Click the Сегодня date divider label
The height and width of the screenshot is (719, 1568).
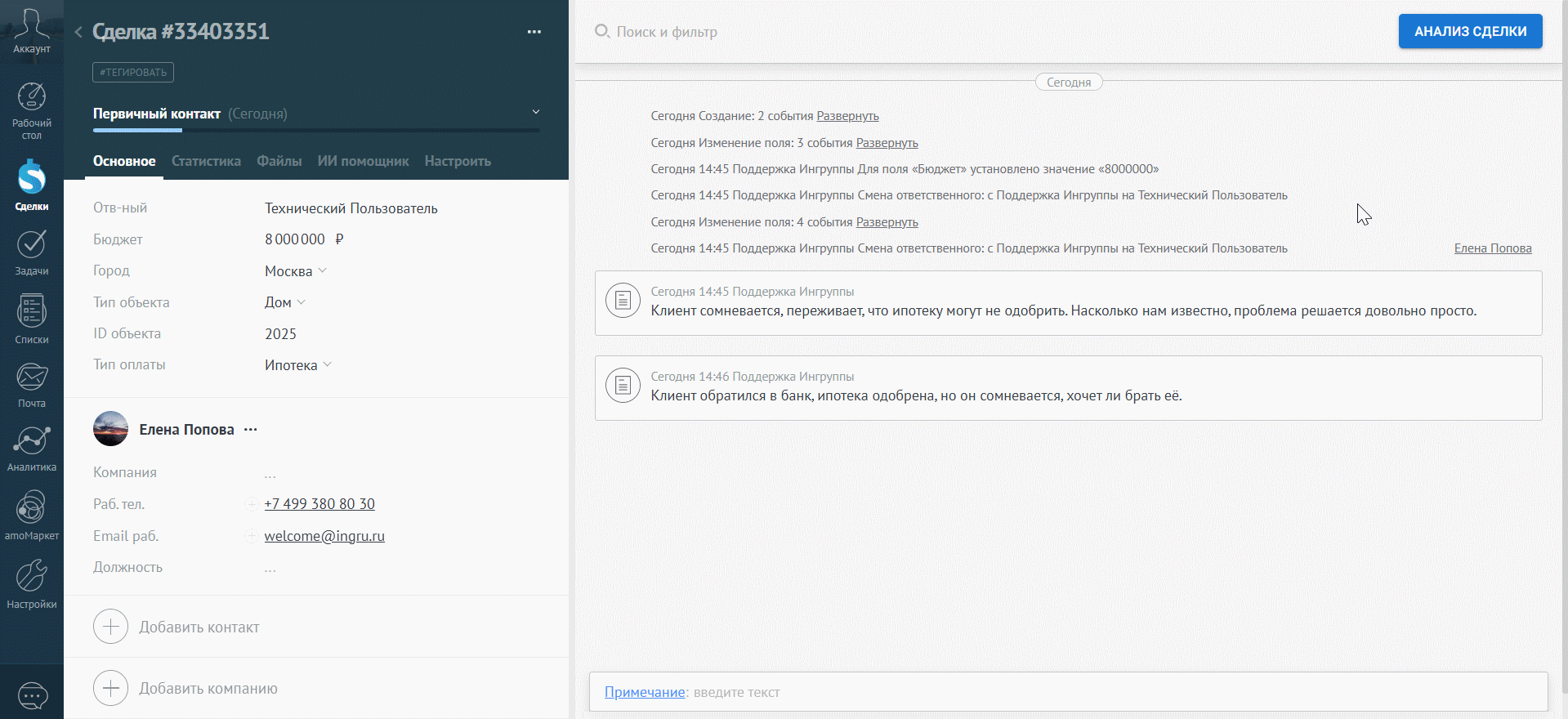1069,82
